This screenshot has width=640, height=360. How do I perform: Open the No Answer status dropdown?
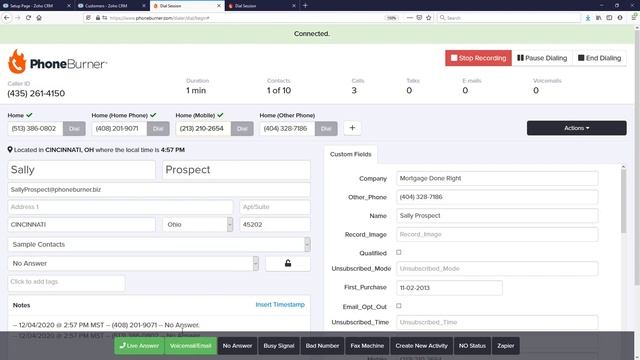point(133,263)
